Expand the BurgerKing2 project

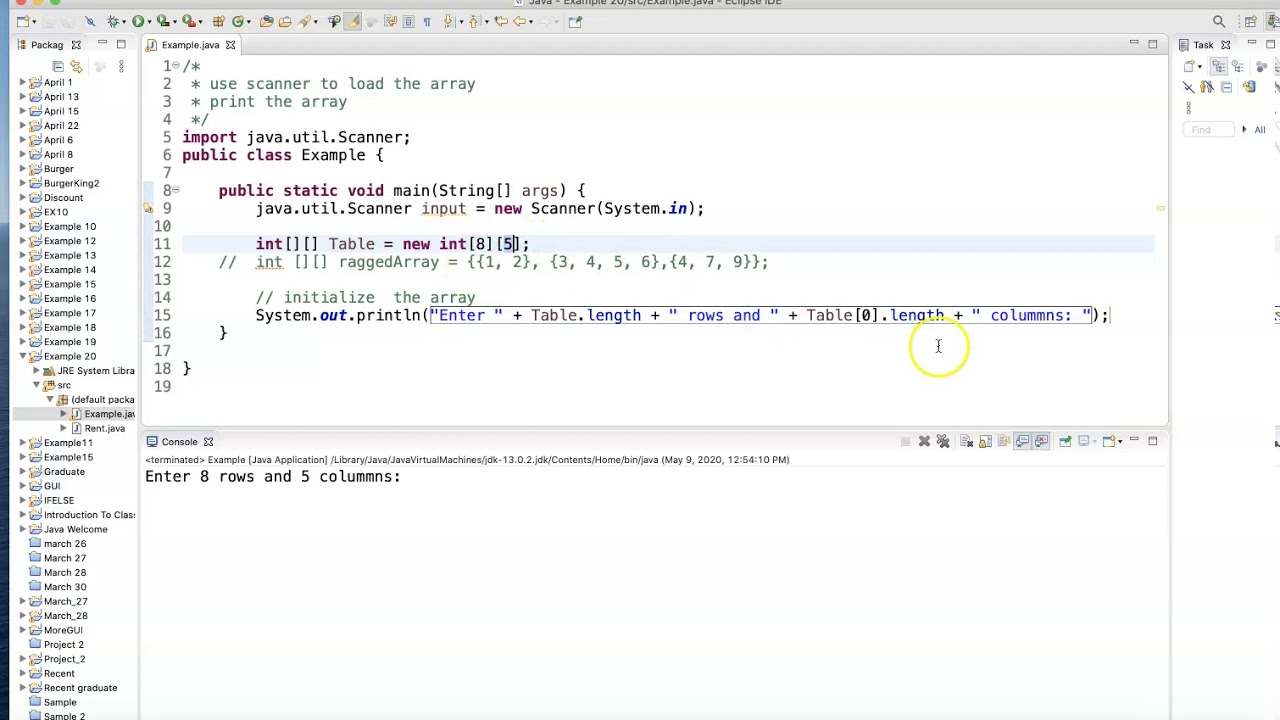pos(23,183)
